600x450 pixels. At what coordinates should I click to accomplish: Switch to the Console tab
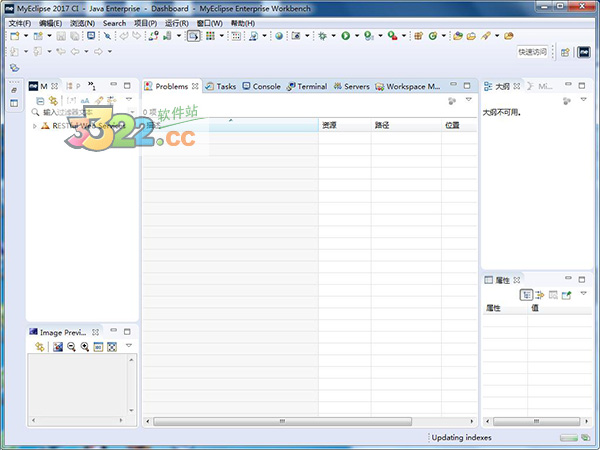[261, 86]
